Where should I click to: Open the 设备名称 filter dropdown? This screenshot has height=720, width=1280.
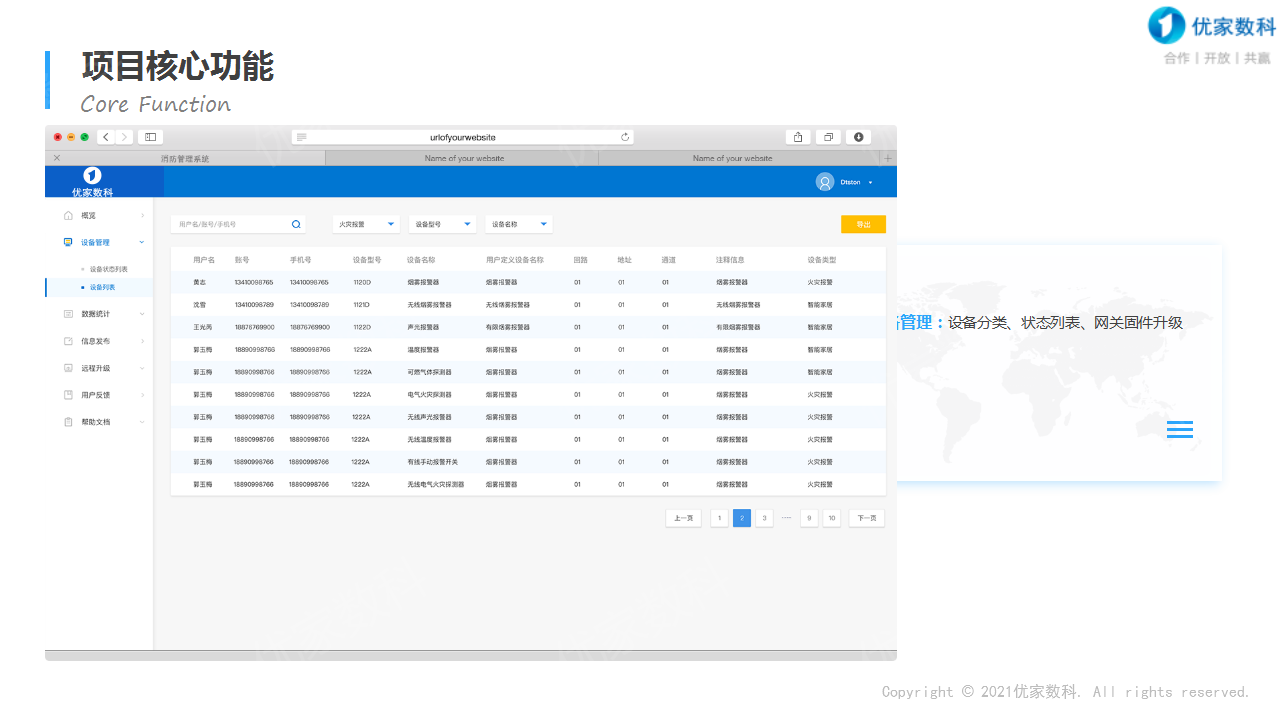[519, 225]
